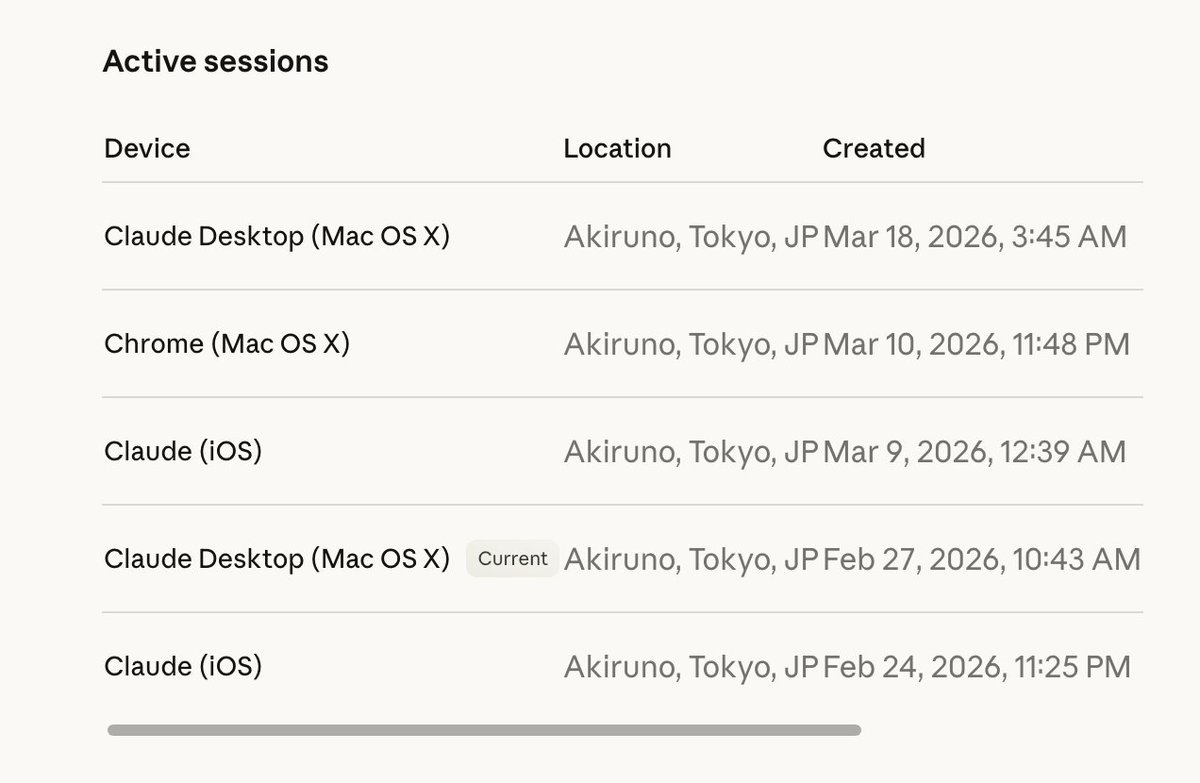The width and height of the screenshot is (1200, 783).
Task: Select the Chrome (Mac OS X) session
Action: (x=622, y=344)
